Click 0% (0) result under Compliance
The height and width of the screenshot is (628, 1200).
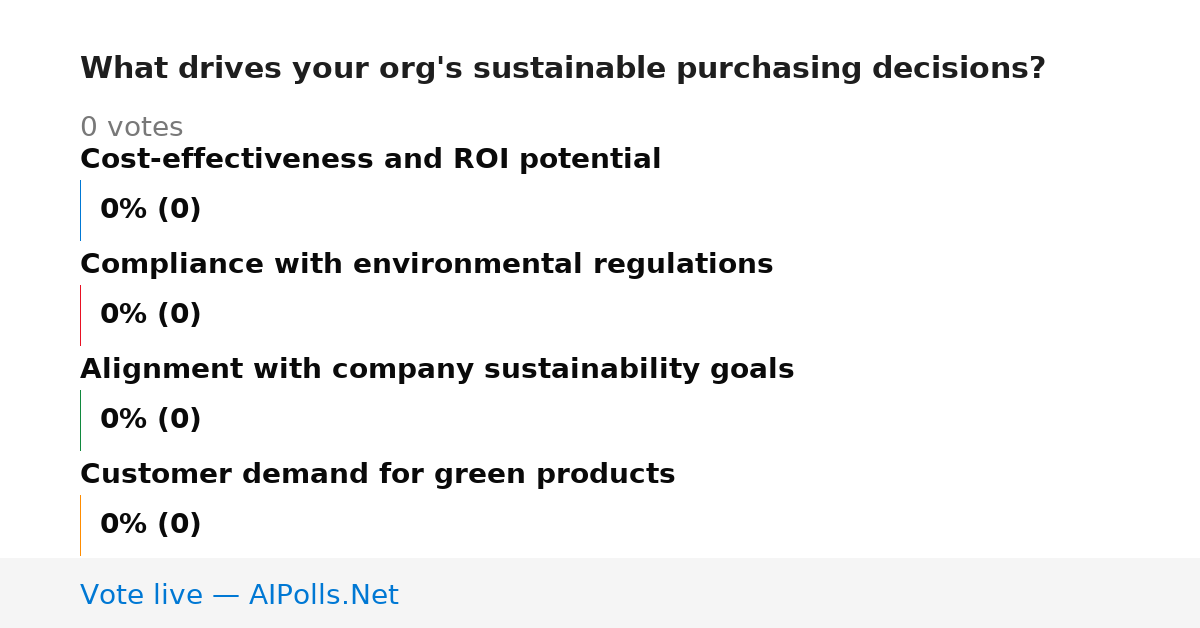point(150,314)
